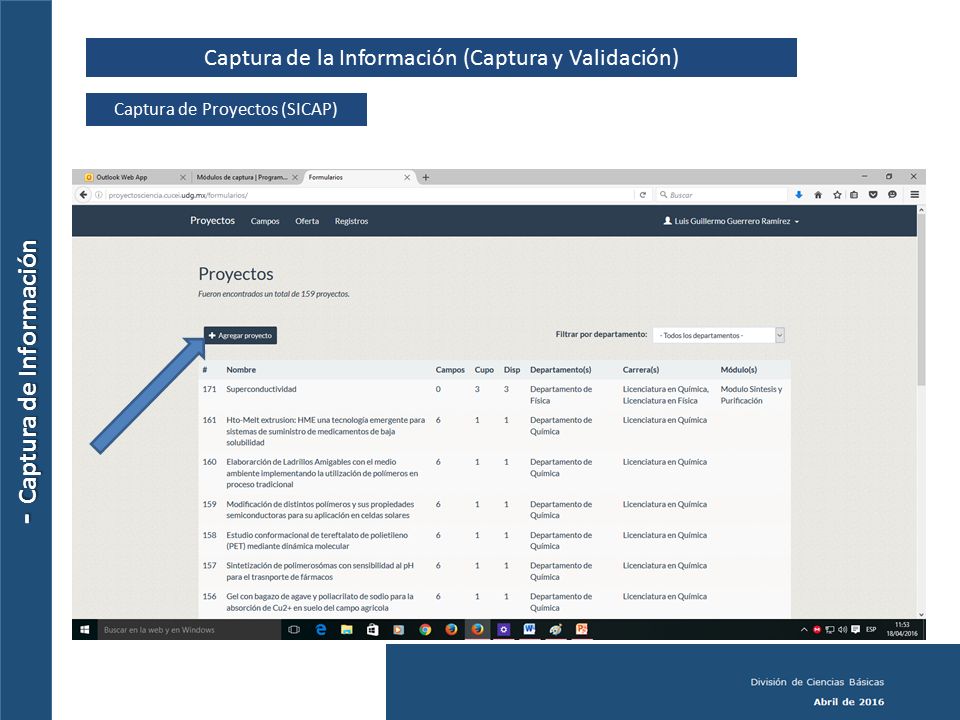This screenshot has height=720, width=960.
Task: Click the Carrera(s) column header
Action: [x=641, y=370]
